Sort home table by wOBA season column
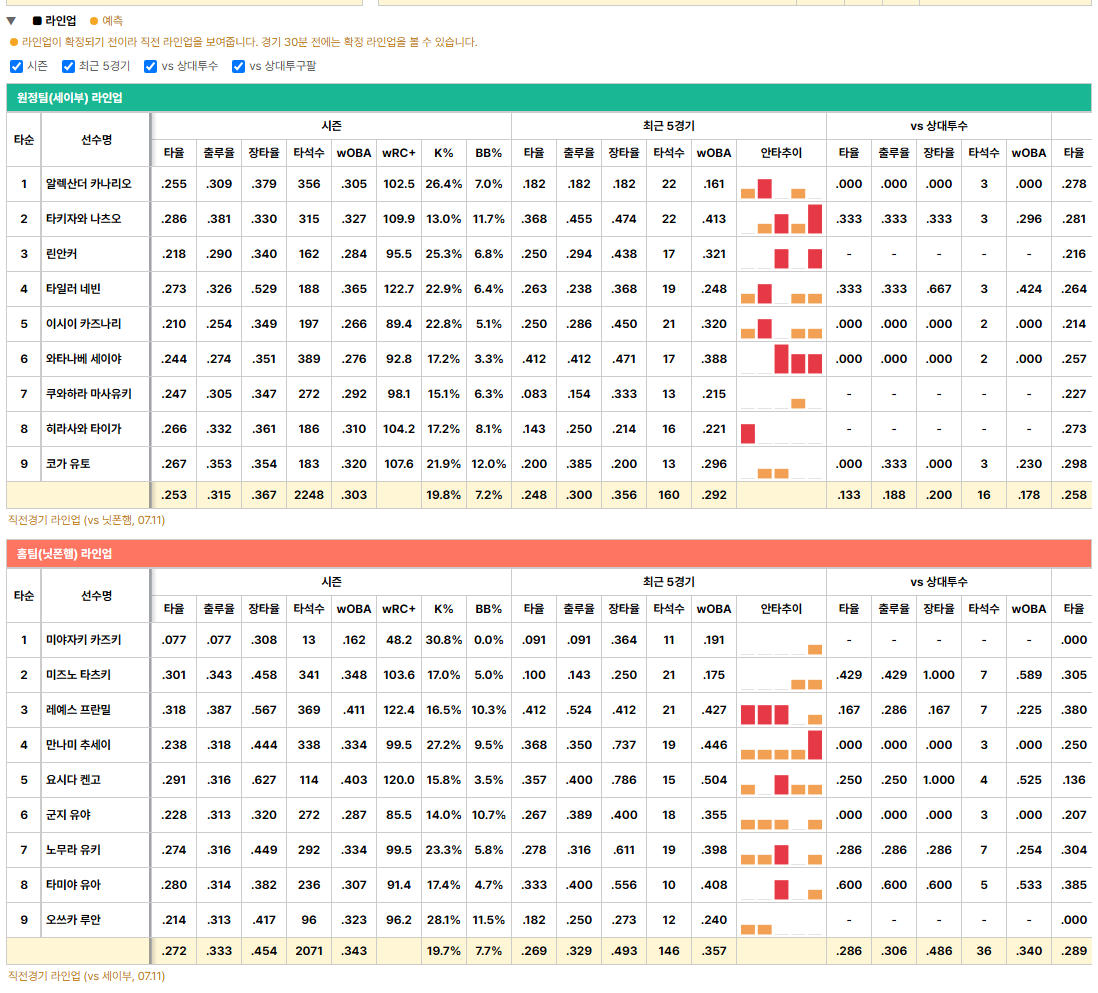Image resolution: width=1098 pixels, height=993 pixels. click(x=354, y=609)
